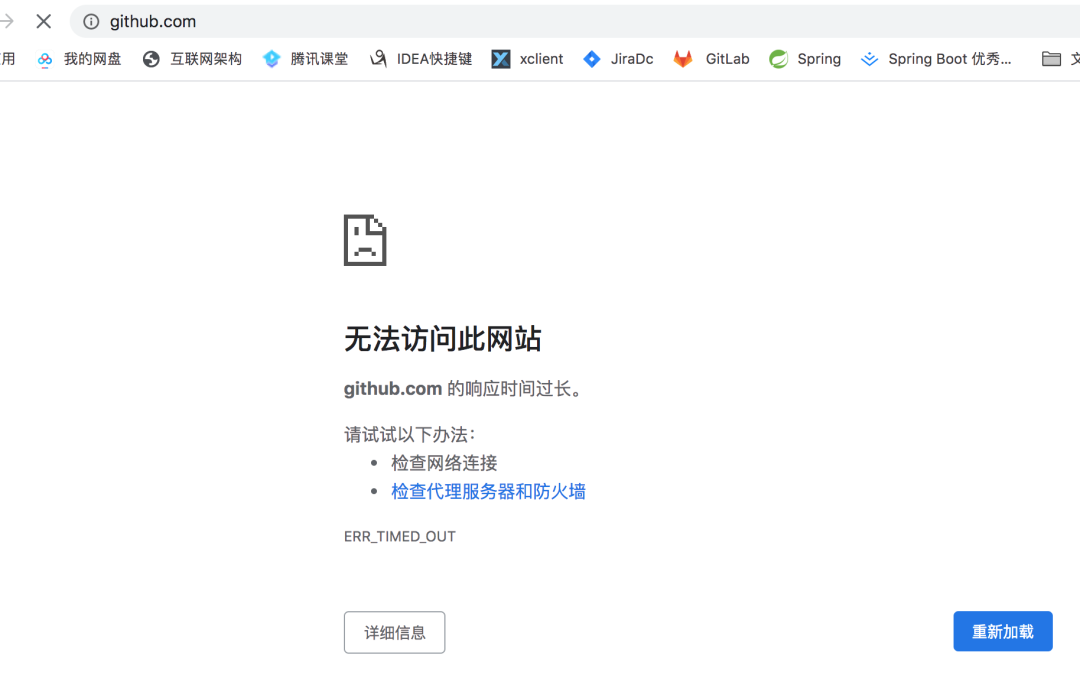Click the 检查网络连接 list item
Screen dimensions: 1080x675
click(x=446, y=463)
